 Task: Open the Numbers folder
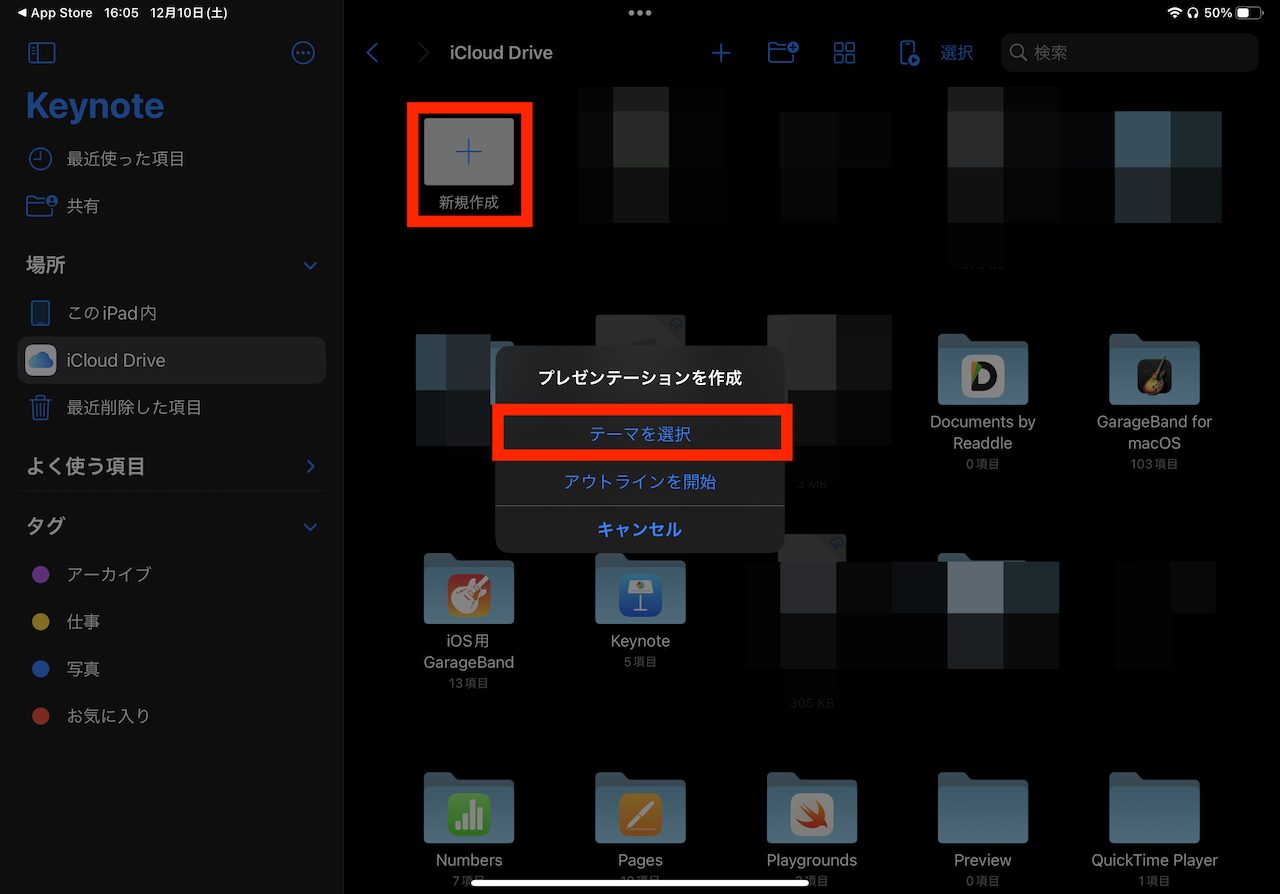point(469,829)
